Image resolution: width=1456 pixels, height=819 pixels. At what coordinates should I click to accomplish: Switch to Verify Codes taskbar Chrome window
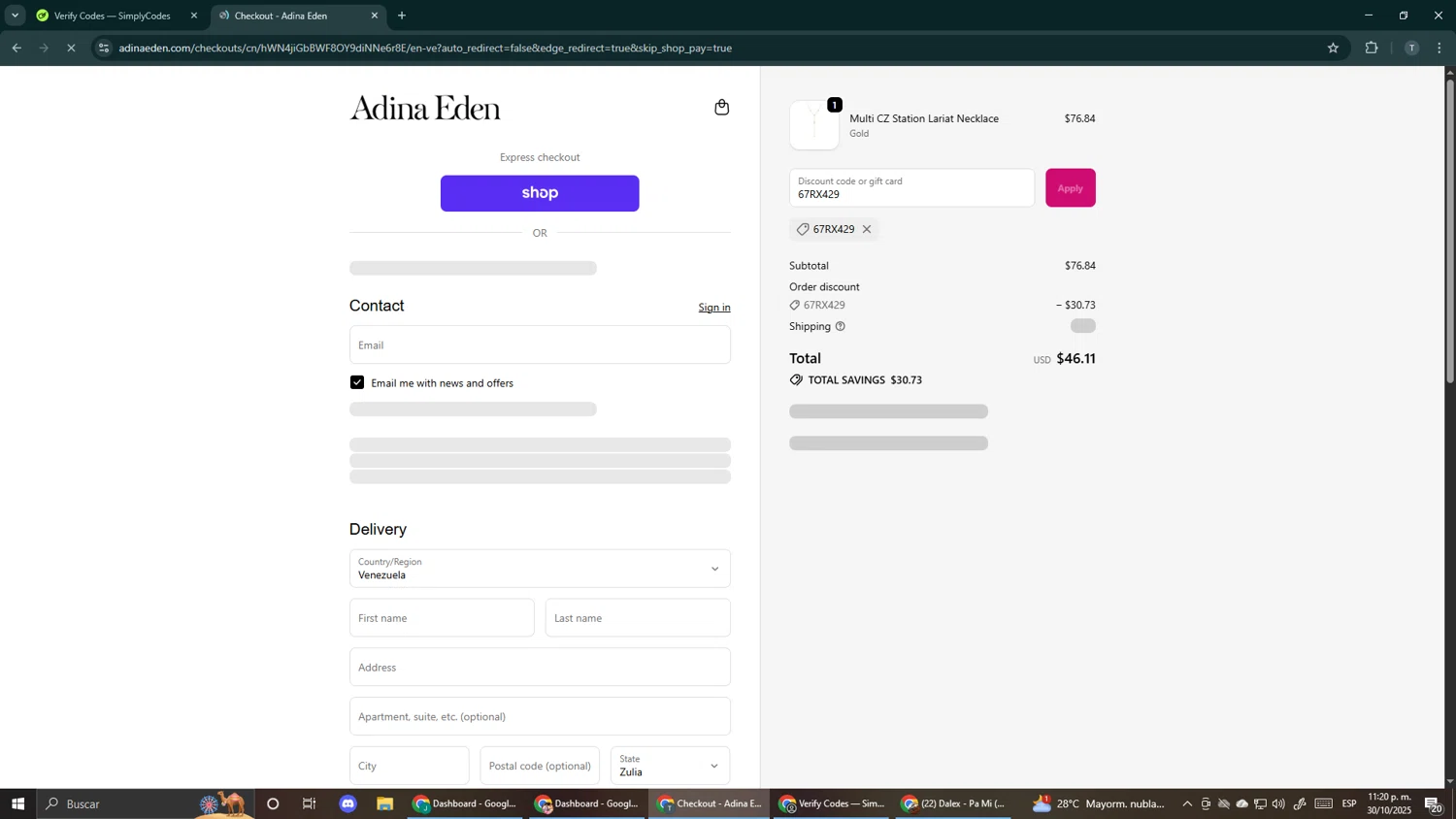tap(832, 803)
